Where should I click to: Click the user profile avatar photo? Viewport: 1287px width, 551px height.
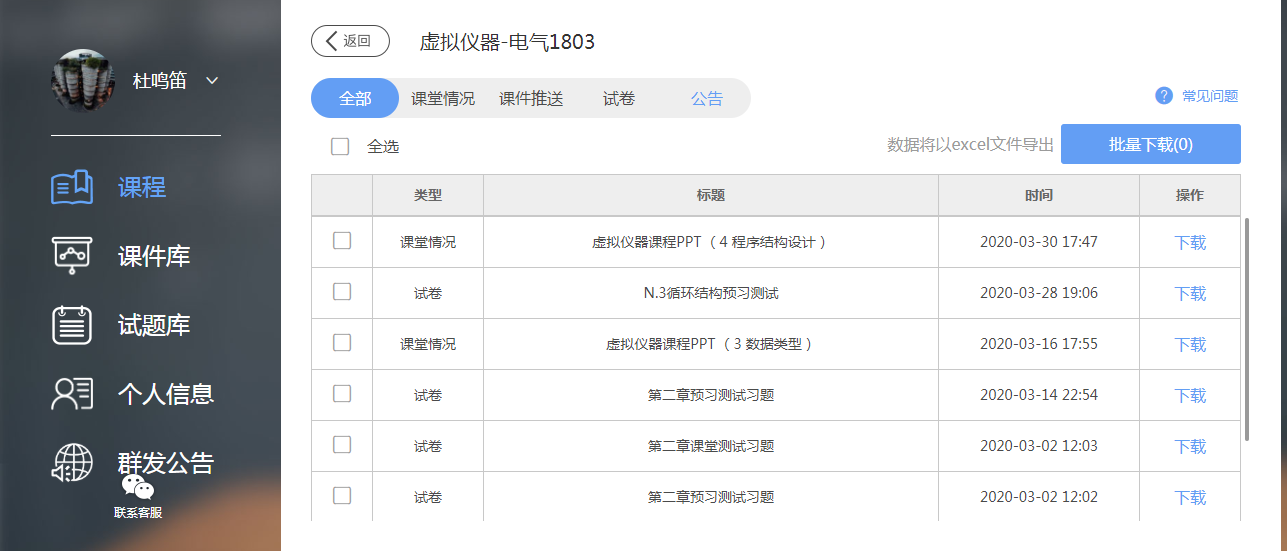coord(82,81)
